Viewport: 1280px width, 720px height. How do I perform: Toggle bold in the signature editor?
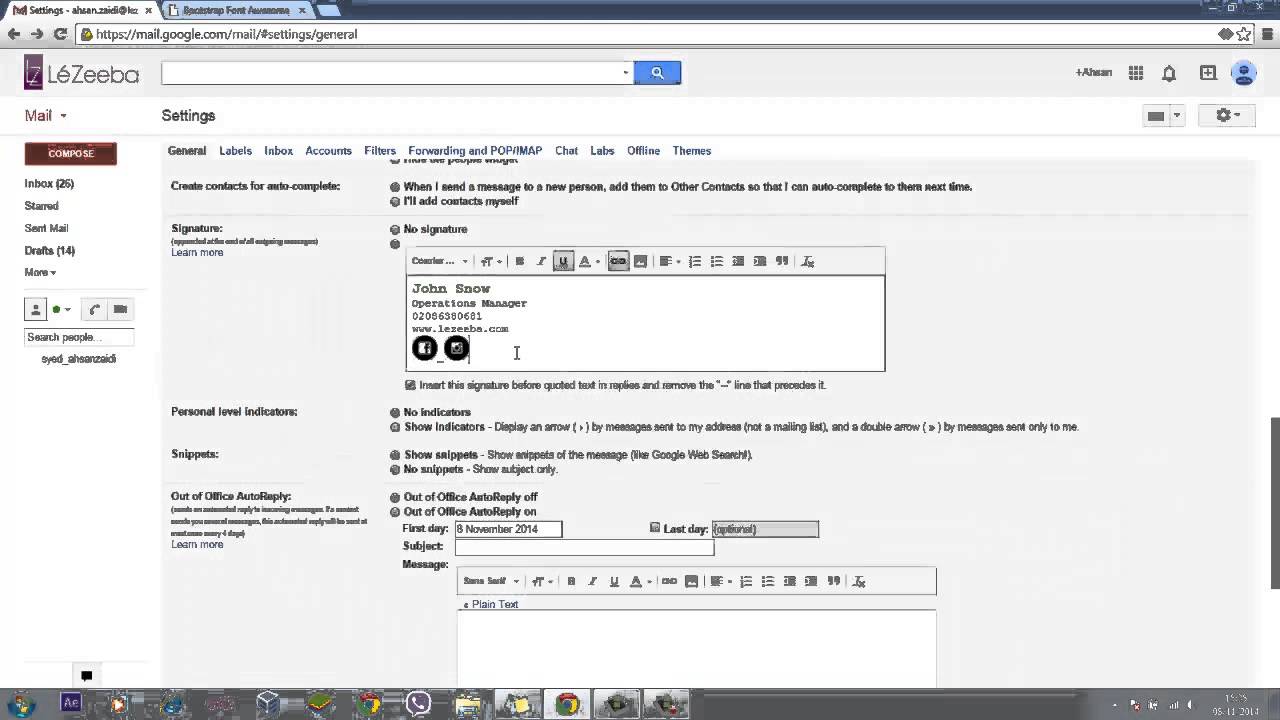click(x=519, y=261)
